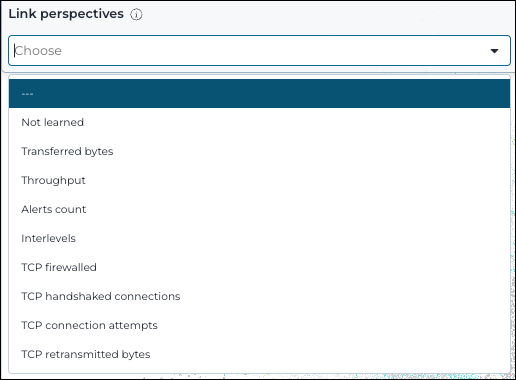
Task: Select 'TCP retransmitted bytes'
Action: (x=259, y=354)
